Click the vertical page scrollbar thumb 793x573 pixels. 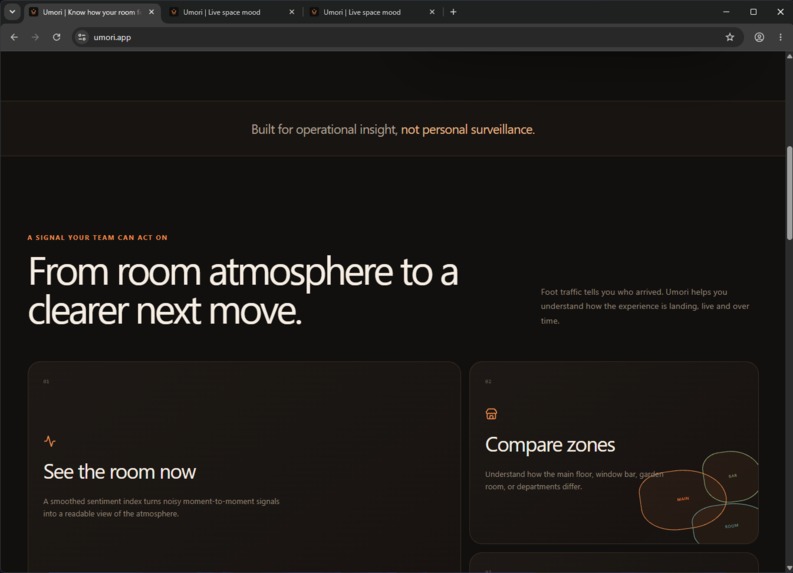click(789, 193)
